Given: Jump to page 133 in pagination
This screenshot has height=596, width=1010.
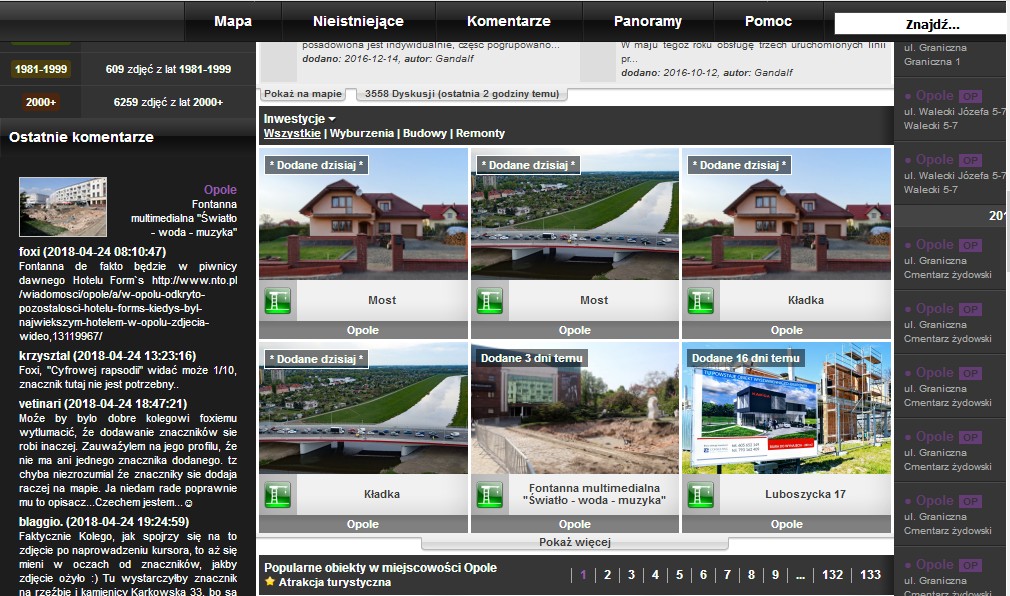Looking at the screenshot, I should [x=870, y=575].
